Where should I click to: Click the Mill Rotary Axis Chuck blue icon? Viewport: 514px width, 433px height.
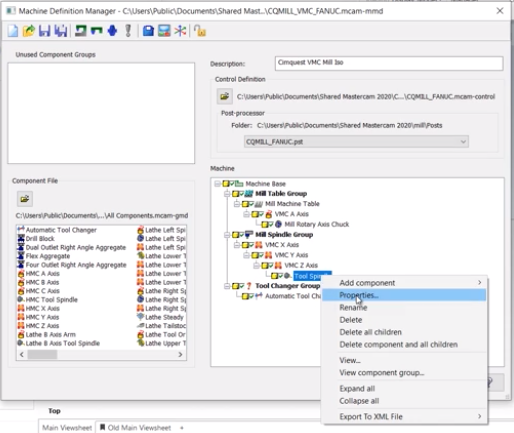tap(278, 224)
